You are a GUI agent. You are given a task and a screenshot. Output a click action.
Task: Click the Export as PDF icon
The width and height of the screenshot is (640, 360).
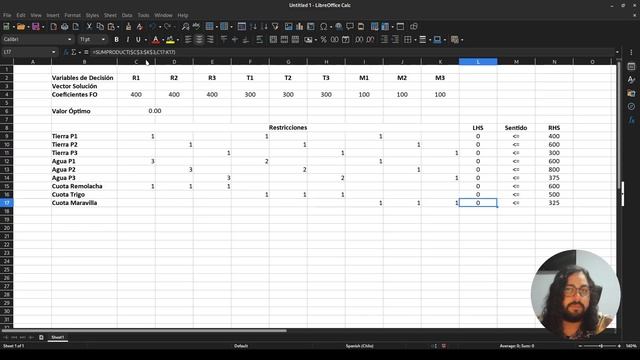(53, 27)
